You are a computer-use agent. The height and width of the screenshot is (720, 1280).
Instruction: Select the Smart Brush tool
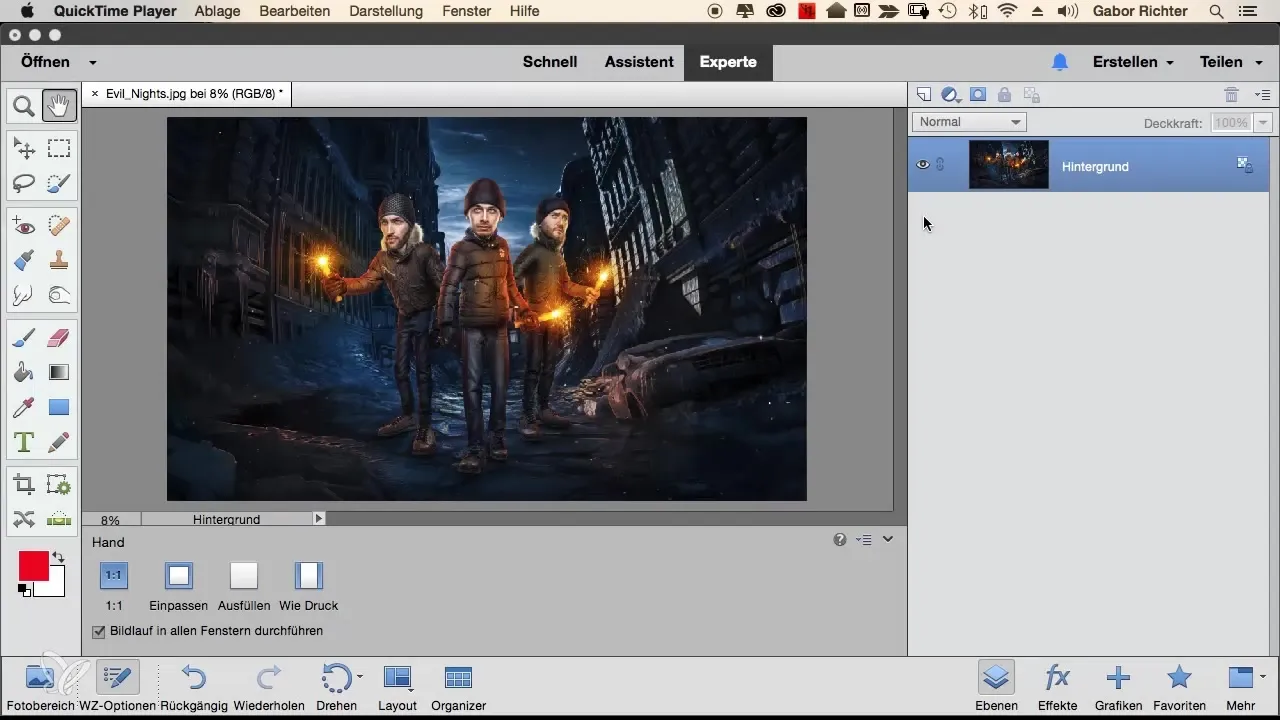point(23,261)
